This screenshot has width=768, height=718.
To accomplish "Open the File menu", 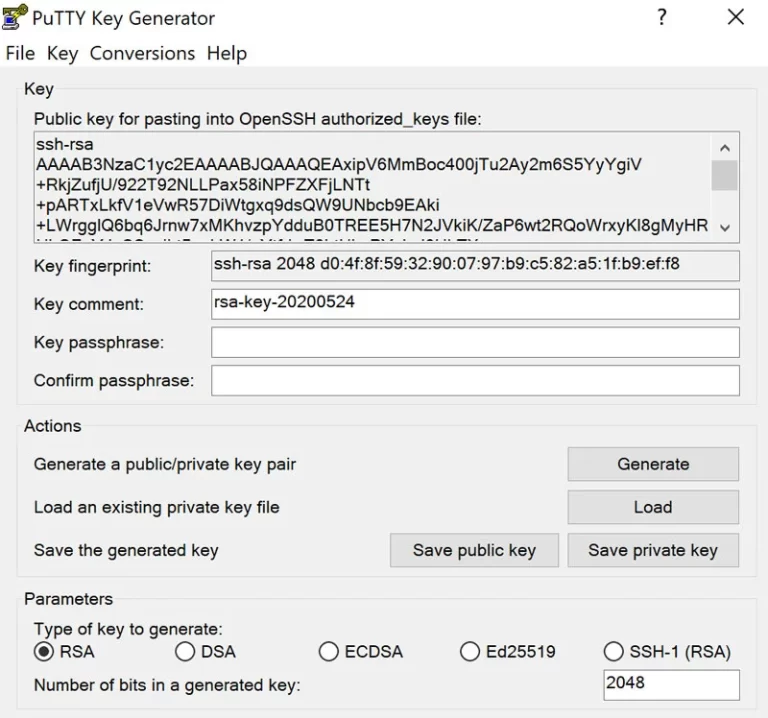I will [x=20, y=53].
